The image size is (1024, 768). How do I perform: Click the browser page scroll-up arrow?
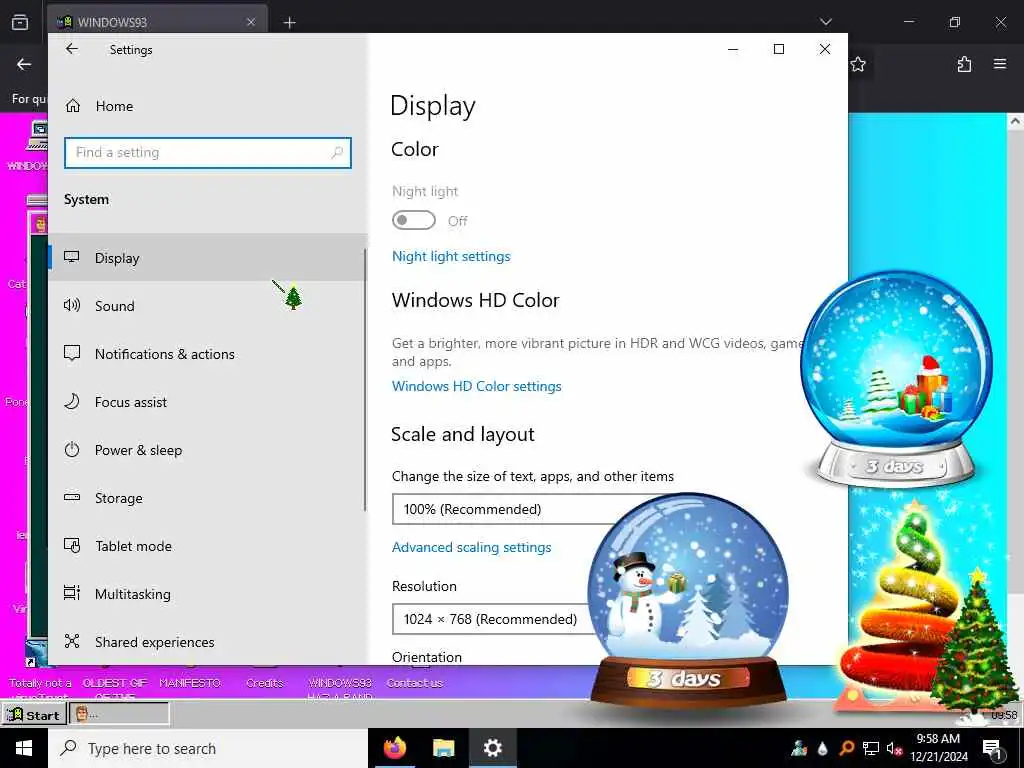[1015, 121]
